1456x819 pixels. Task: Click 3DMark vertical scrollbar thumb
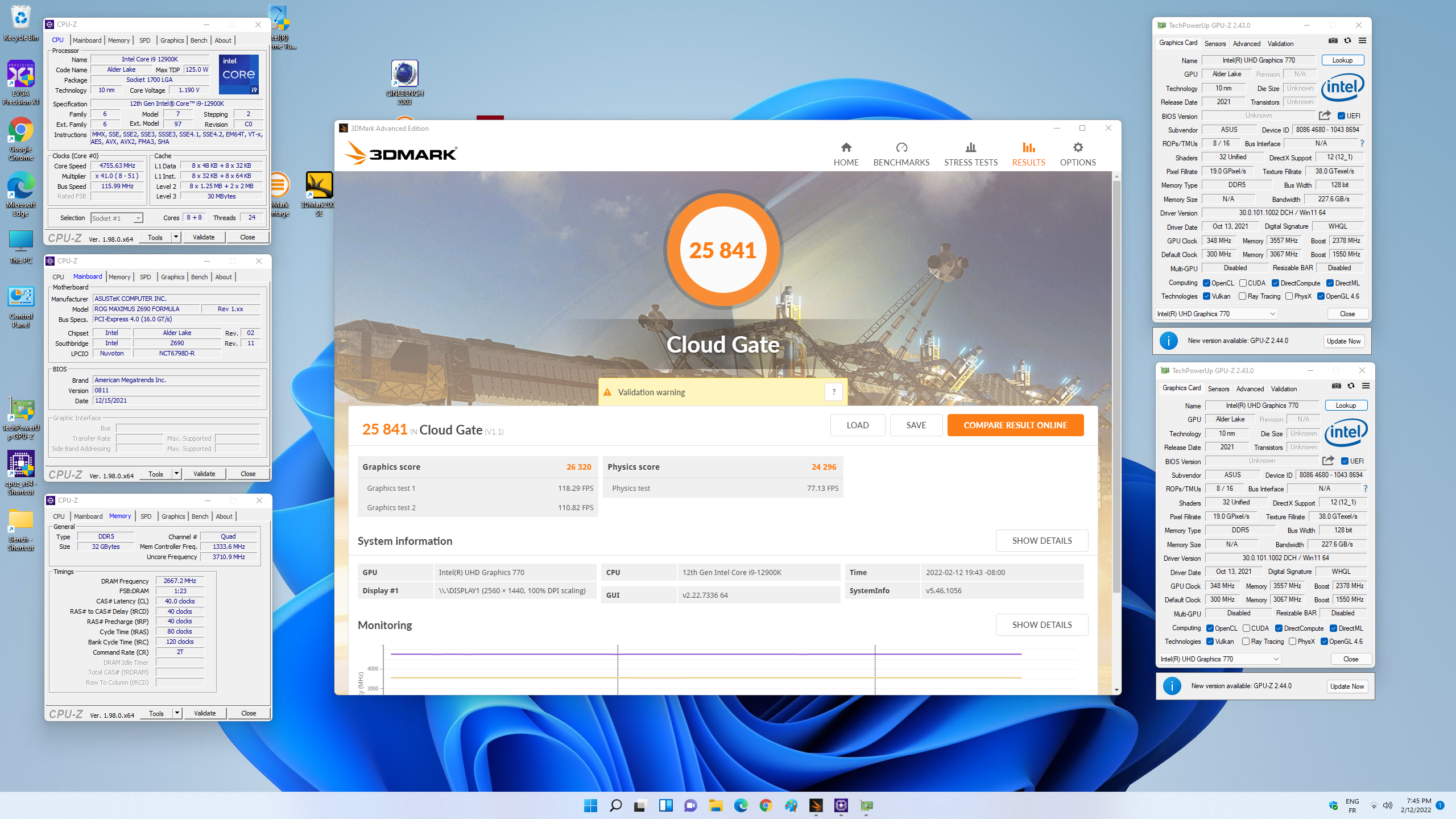click(1116, 387)
